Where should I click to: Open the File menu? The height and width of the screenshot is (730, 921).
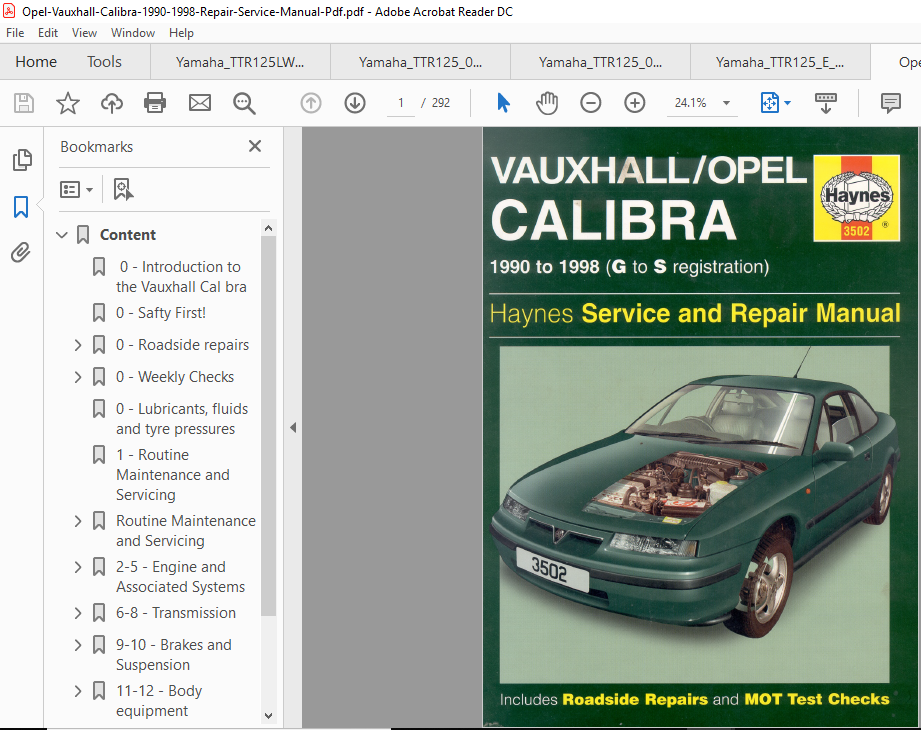15,33
